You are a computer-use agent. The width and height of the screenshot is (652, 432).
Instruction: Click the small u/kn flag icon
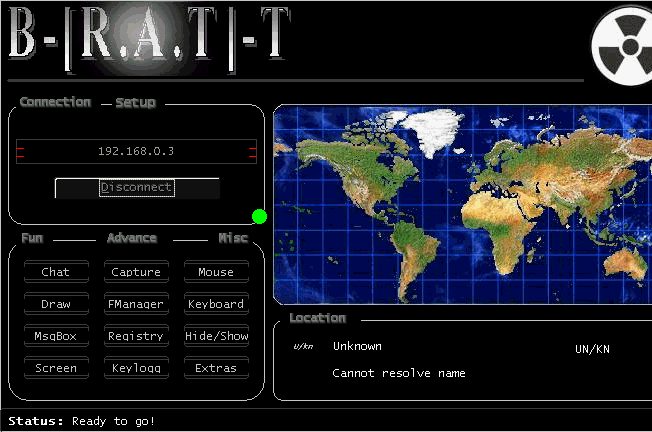303,347
